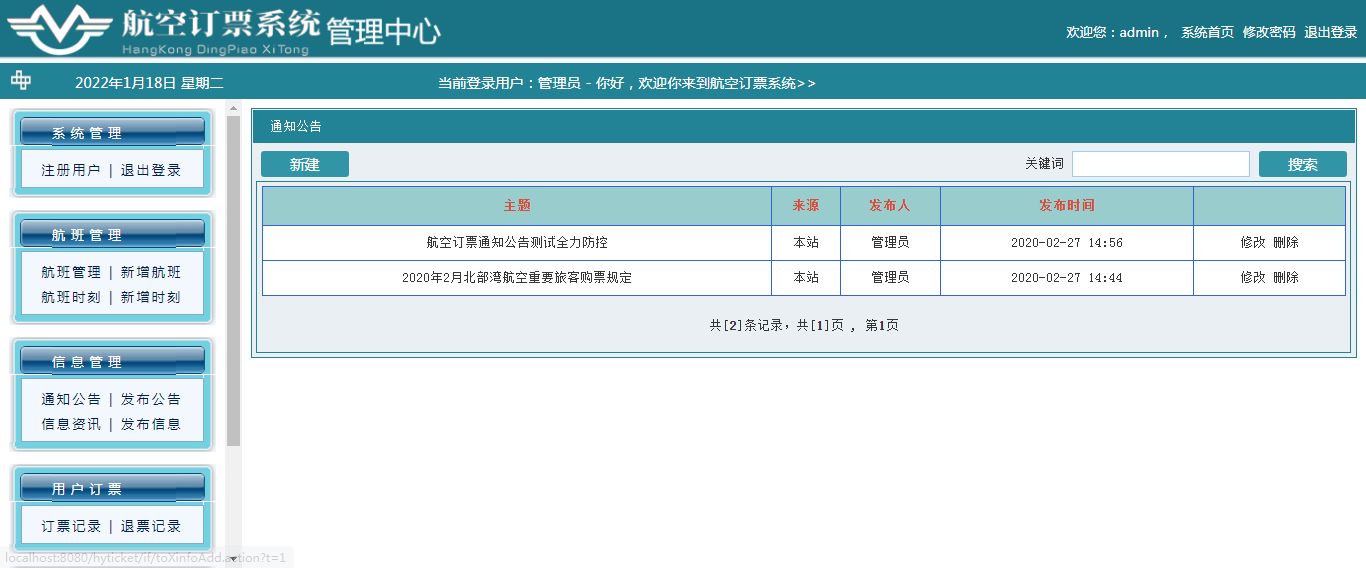Click the airline logo icon in header
The height and width of the screenshot is (568, 1366).
tap(60, 30)
